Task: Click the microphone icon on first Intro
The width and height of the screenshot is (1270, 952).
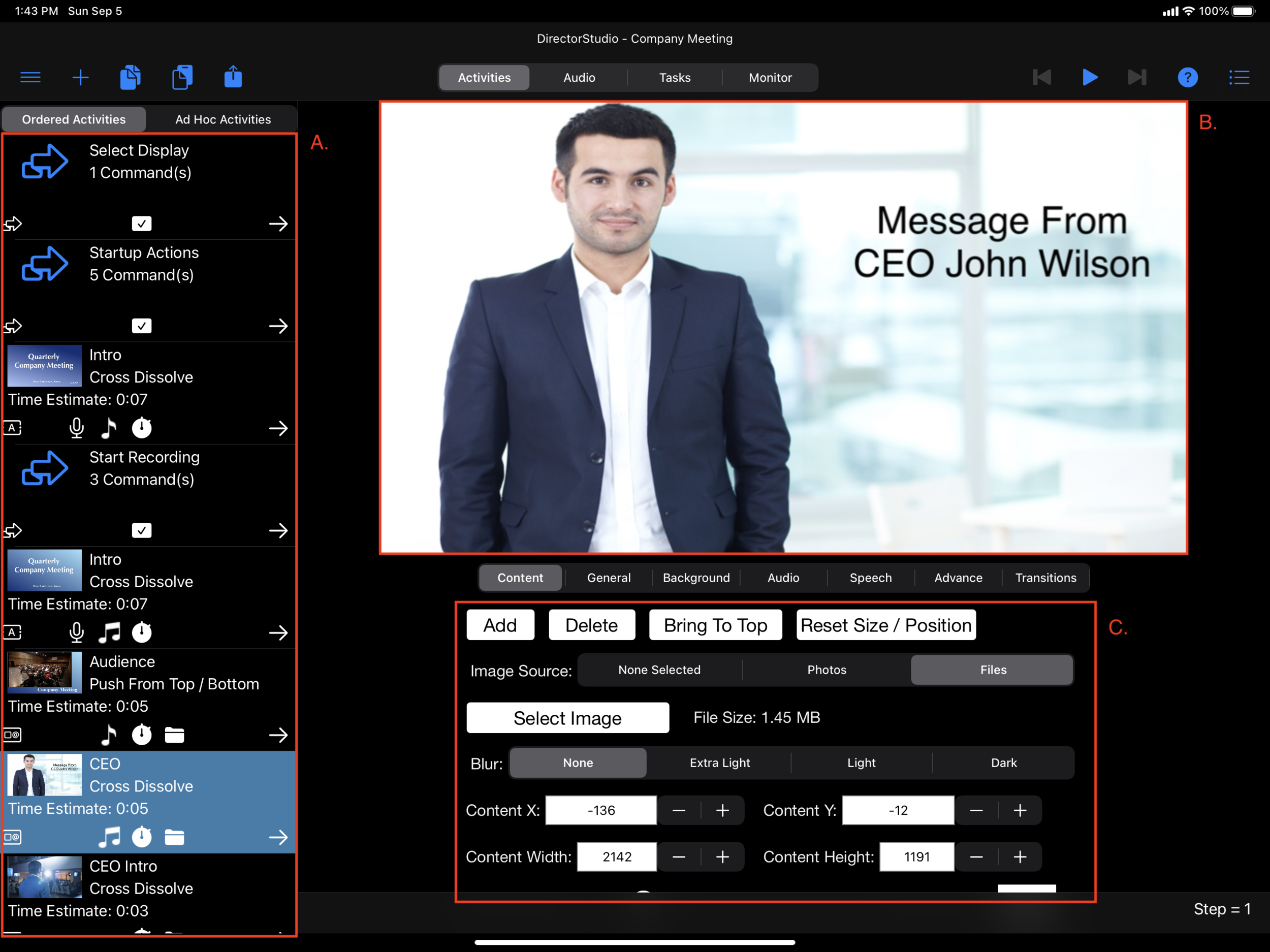Action: coord(76,428)
